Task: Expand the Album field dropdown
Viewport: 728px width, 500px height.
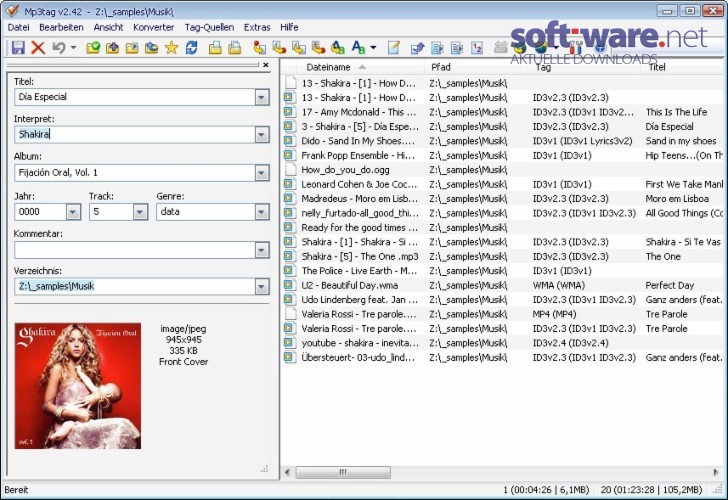Action: pyautogui.click(x=262, y=173)
